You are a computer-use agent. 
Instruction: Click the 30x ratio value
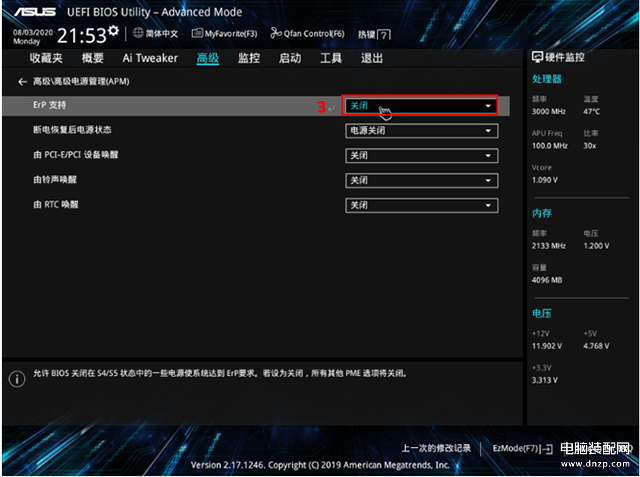click(590, 146)
